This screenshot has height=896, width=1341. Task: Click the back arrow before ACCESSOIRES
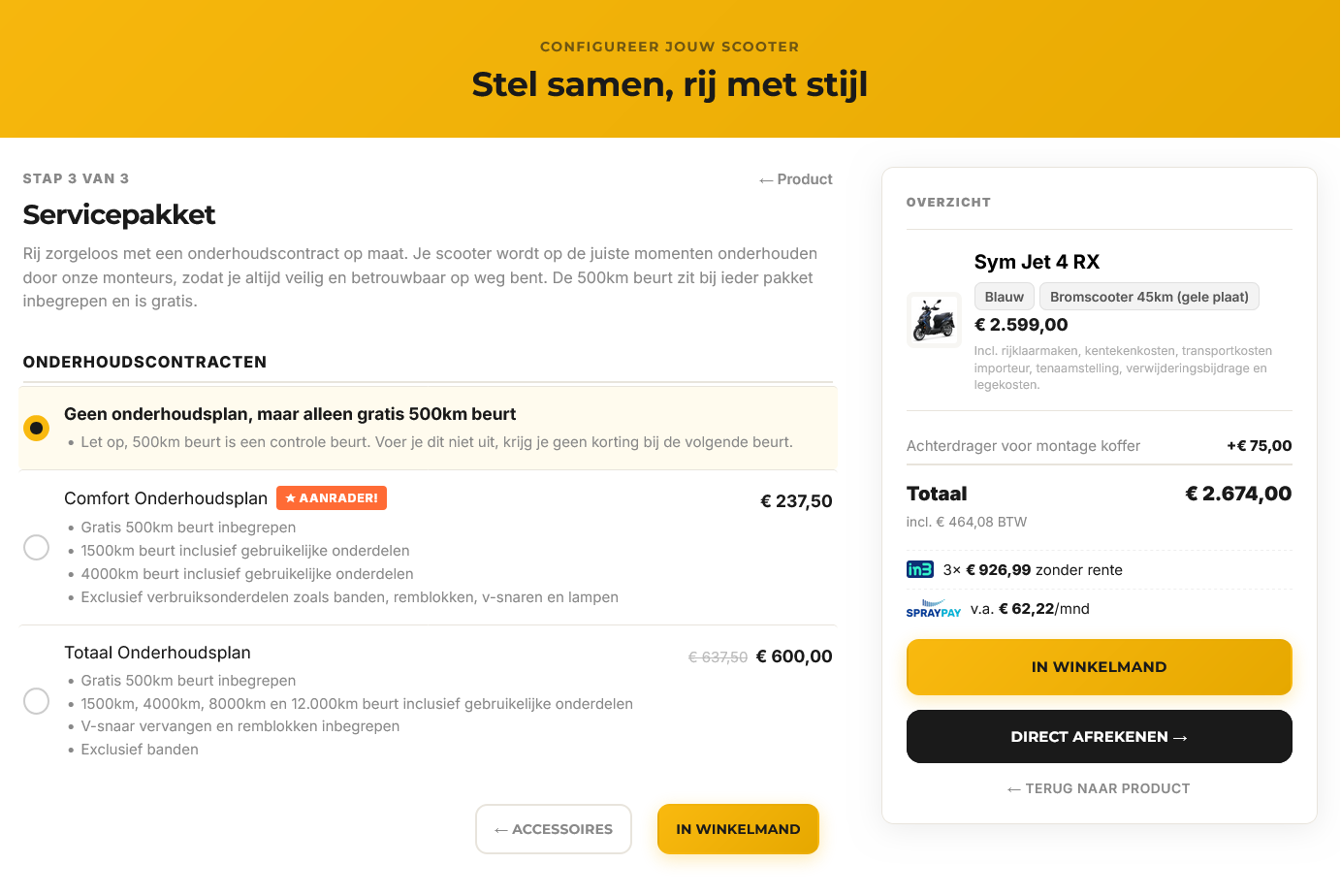pos(500,828)
